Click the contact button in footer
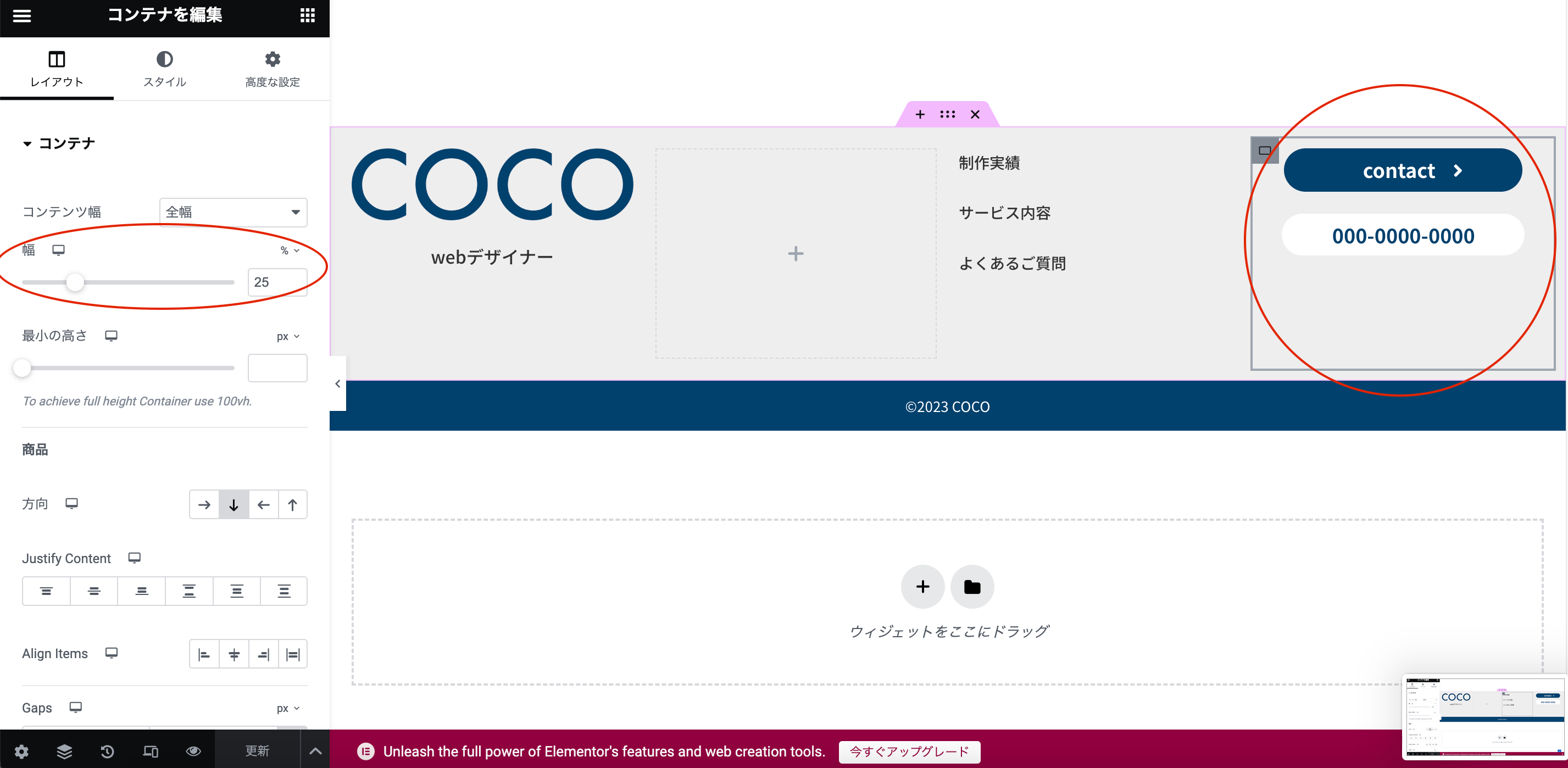Screen dimensions: 1568x768 coord(1403,170)
